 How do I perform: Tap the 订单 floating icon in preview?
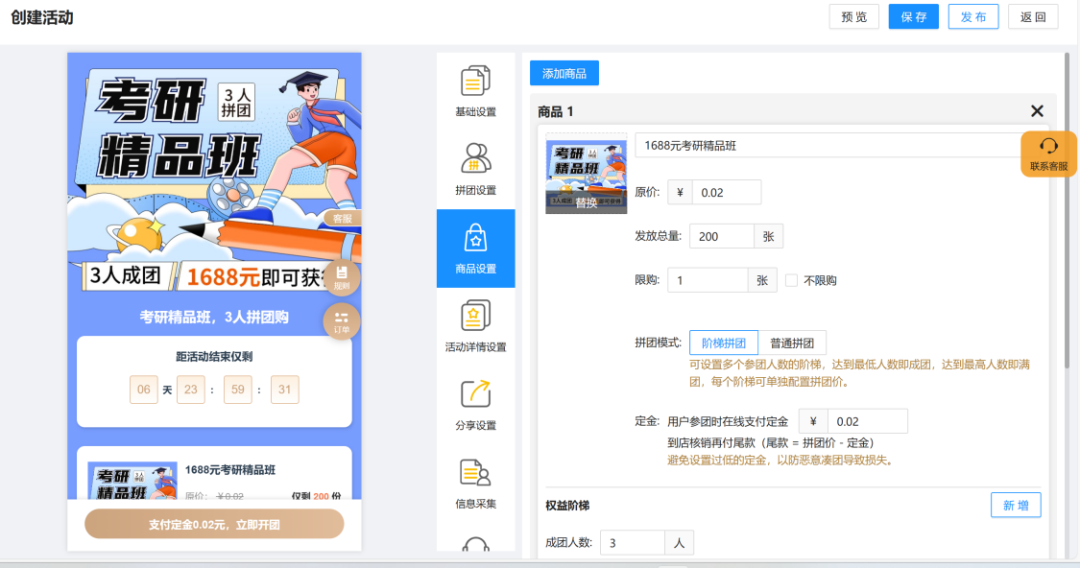pos(342,321)
